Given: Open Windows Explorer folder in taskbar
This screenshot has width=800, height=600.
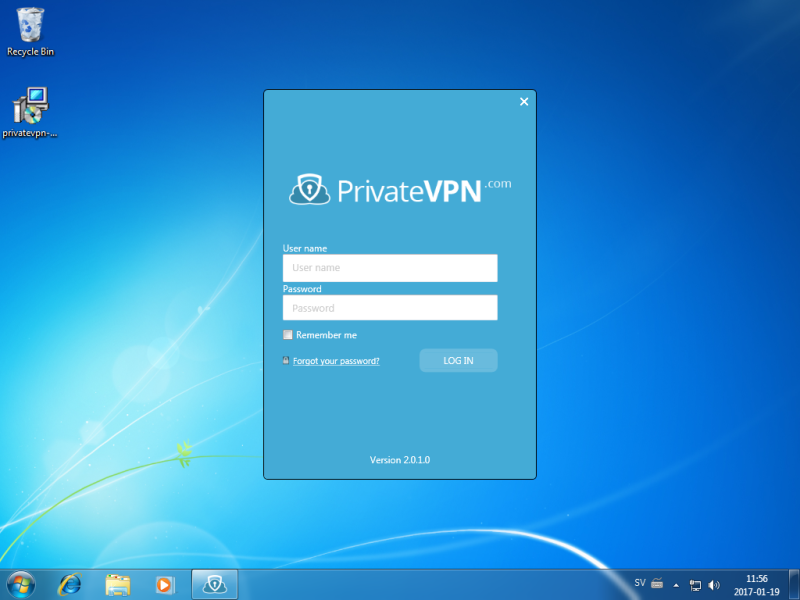Looking at the screenshot, I should [118, 584].
